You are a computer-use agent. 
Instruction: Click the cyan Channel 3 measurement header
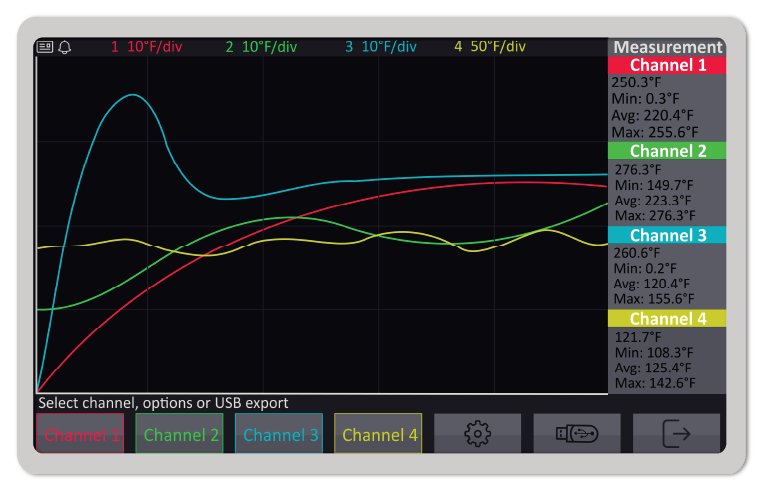point(667,235)
